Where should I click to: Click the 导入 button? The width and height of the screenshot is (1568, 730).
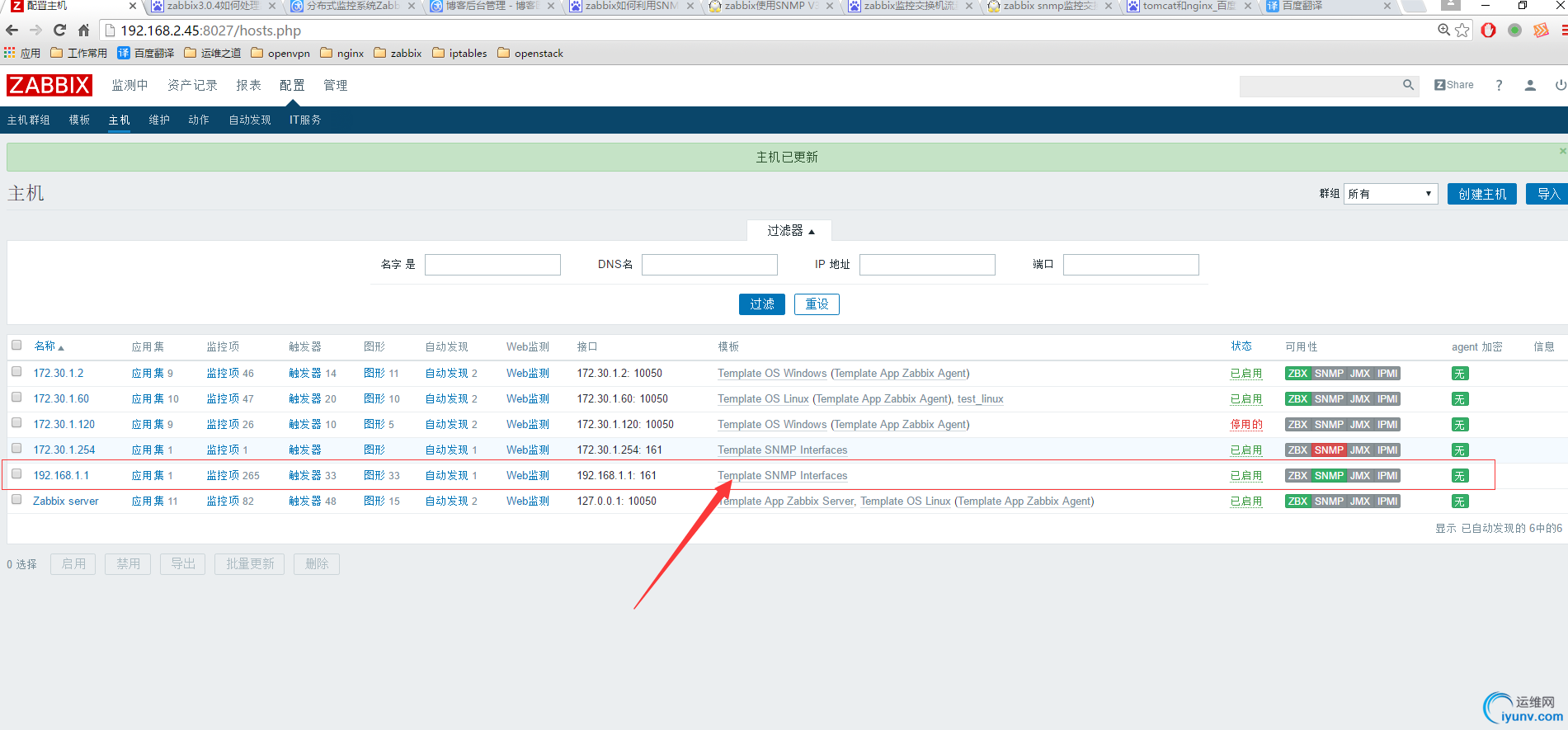point(1547,194)
